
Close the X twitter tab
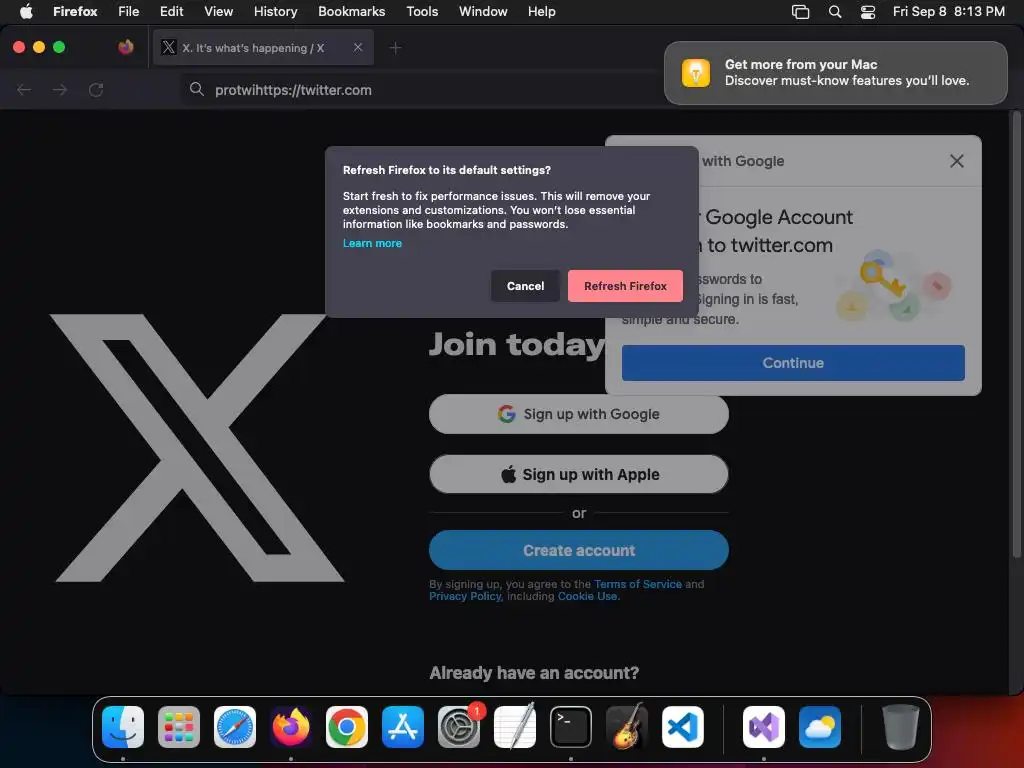coord(358,47)
